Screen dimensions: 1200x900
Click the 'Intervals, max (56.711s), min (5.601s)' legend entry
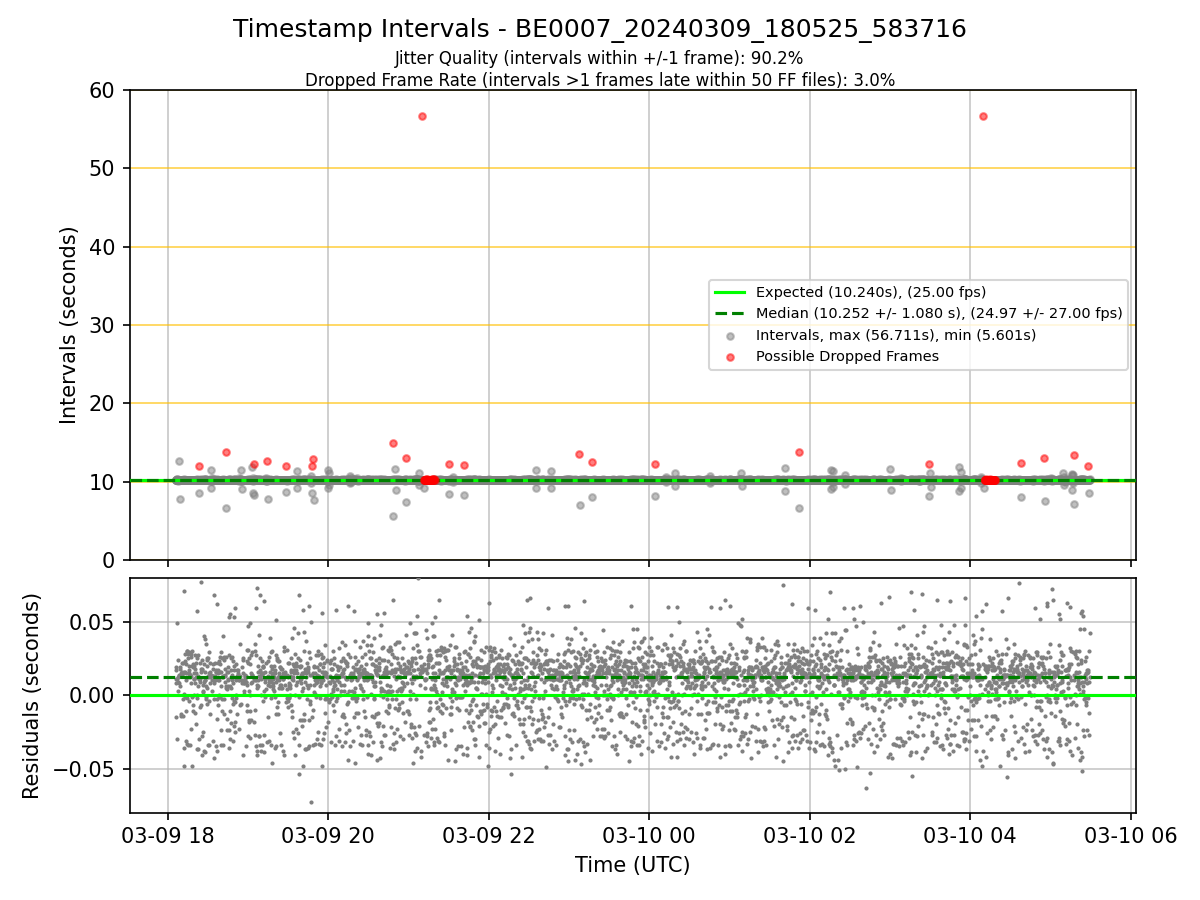(896, 335)
